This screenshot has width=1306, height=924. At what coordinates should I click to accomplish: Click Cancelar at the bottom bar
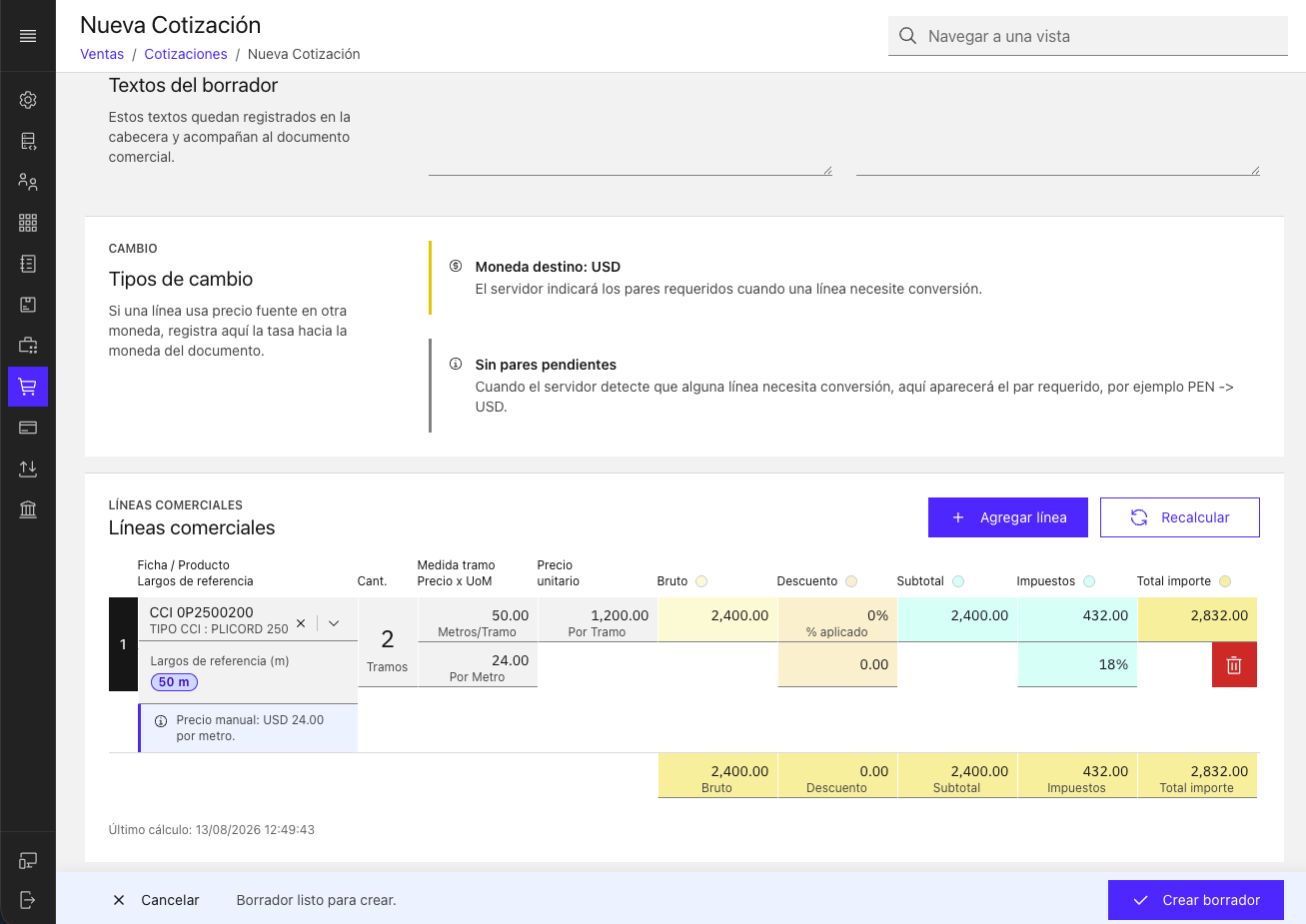click(x=156, y=900)
